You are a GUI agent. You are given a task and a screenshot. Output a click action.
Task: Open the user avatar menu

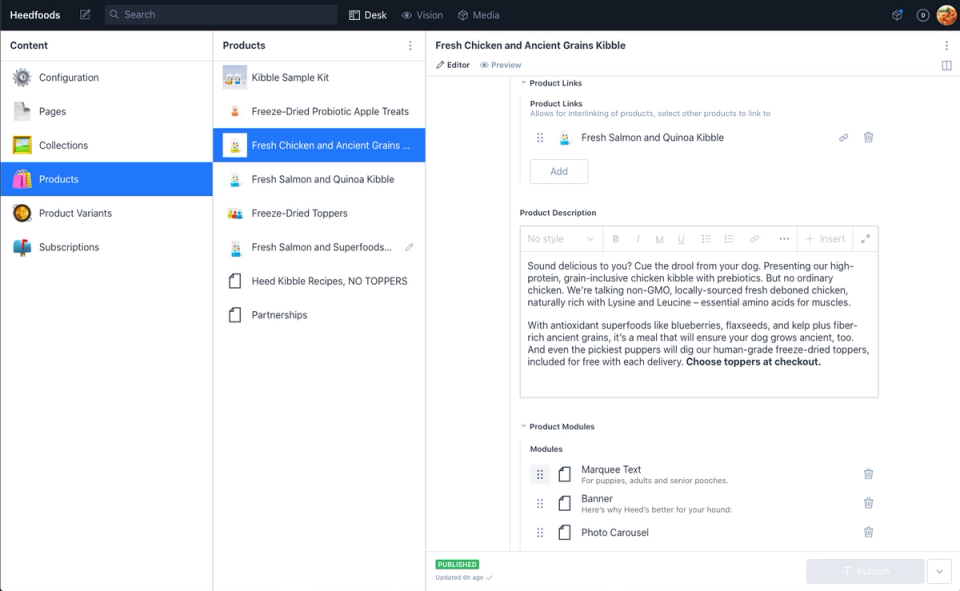coord(947,15)
